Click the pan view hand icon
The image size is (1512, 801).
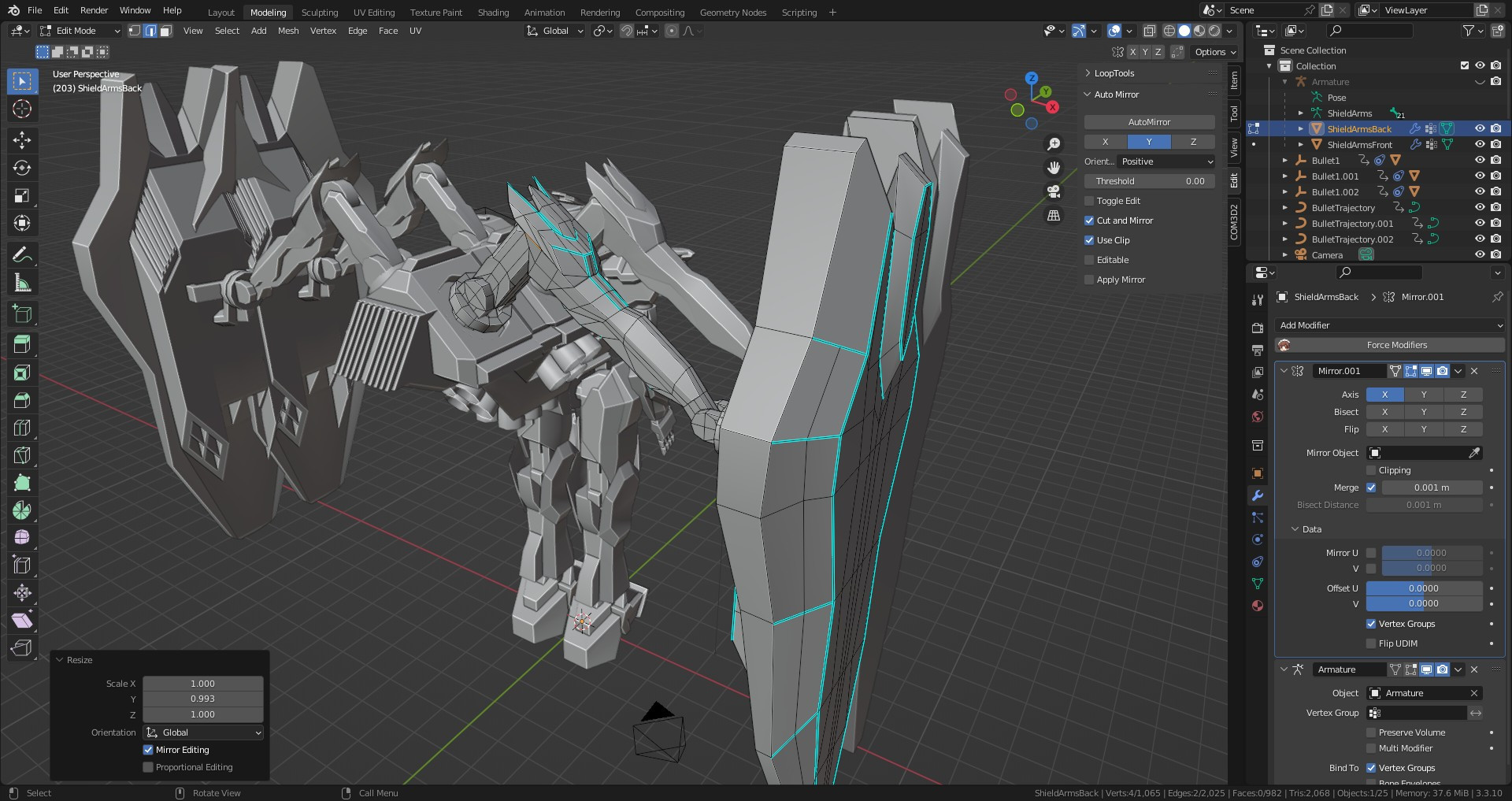pyautogui.click(x=1054, y=168)
